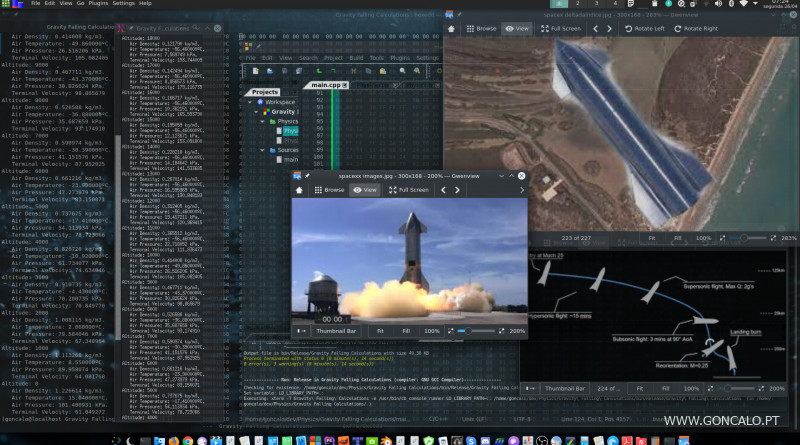
Task: Select Fit in the bottom-right Gwenview status bar
Action: click(x=639, y=388)
